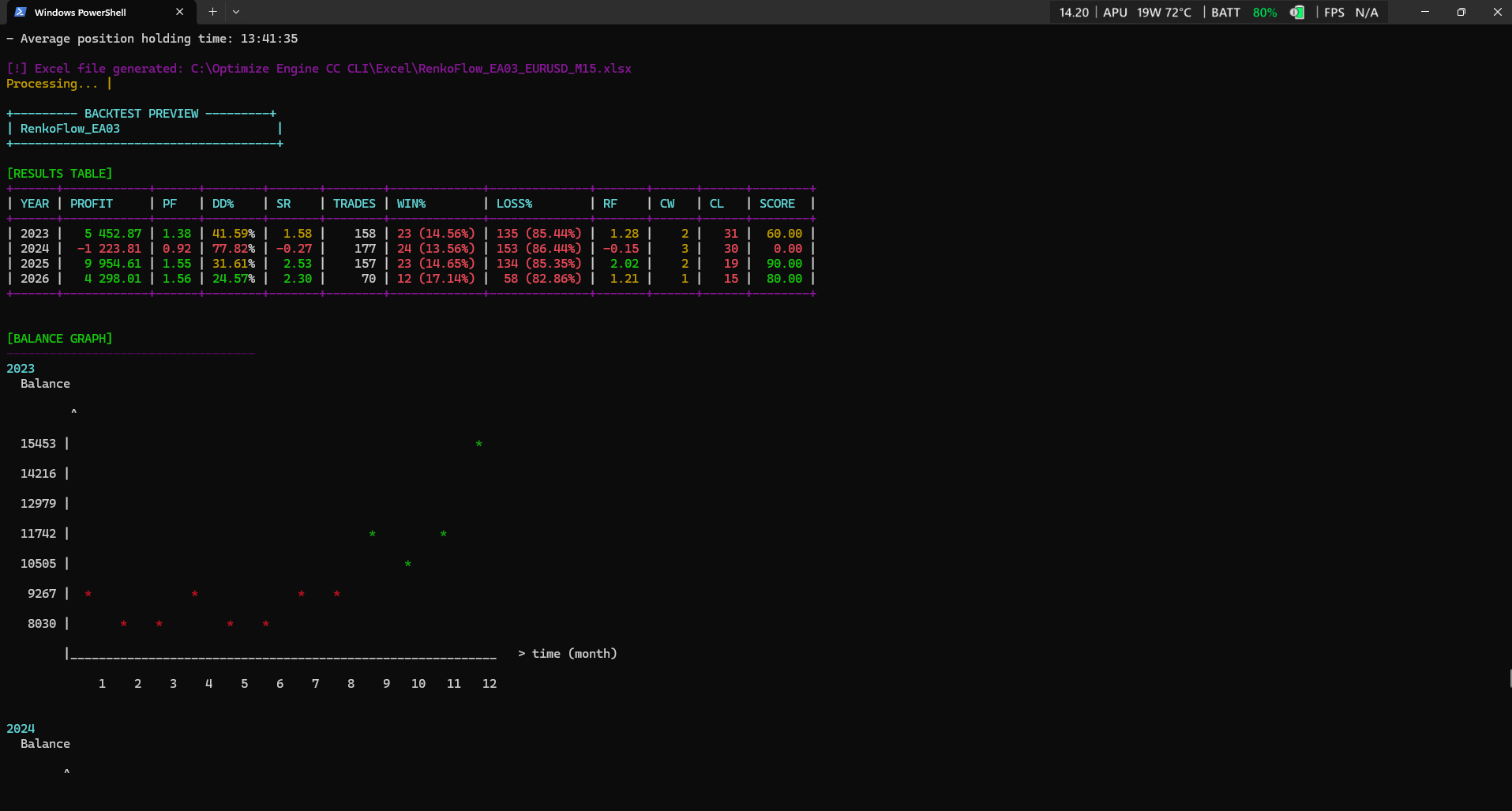Click the 60.00 score value
The image size is (1512, 811).
[x=784, y=234]
